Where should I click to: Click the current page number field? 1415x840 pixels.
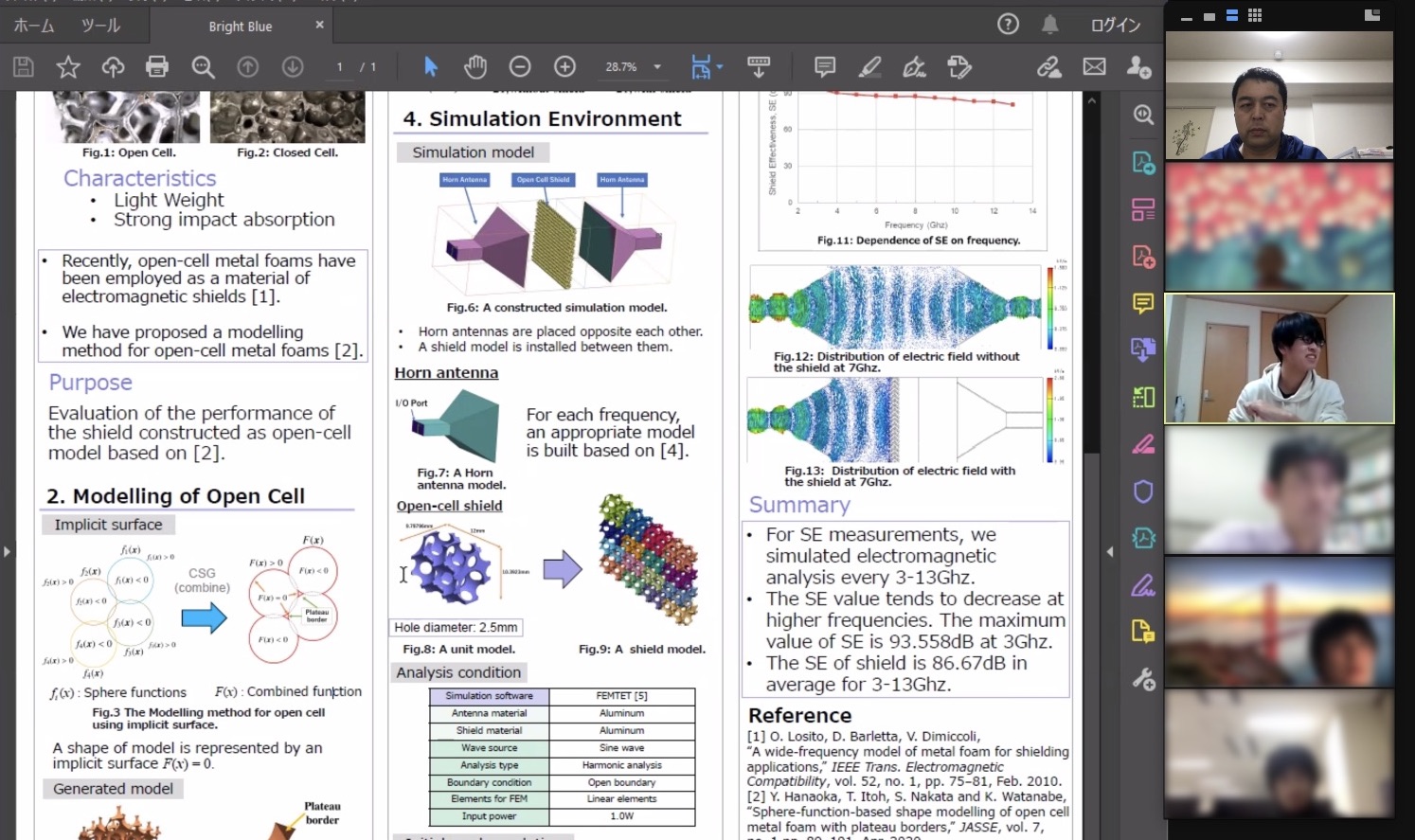point(339,67)
